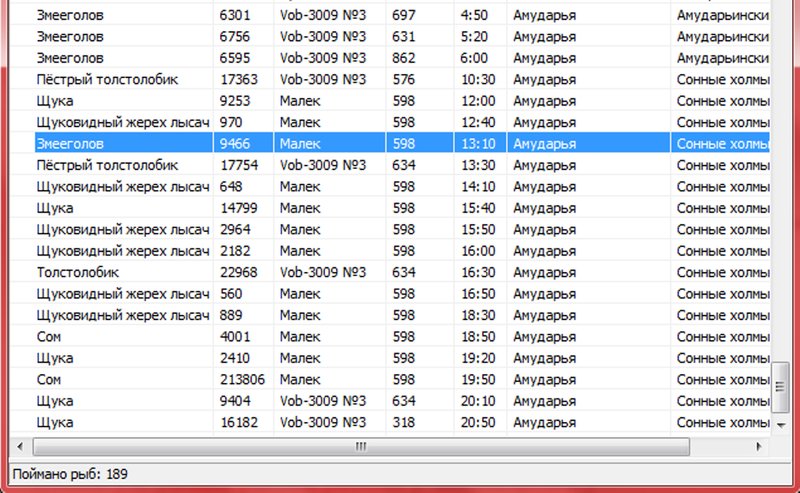
Task: Click the weight cell 6756
Action: click(235, 37)
